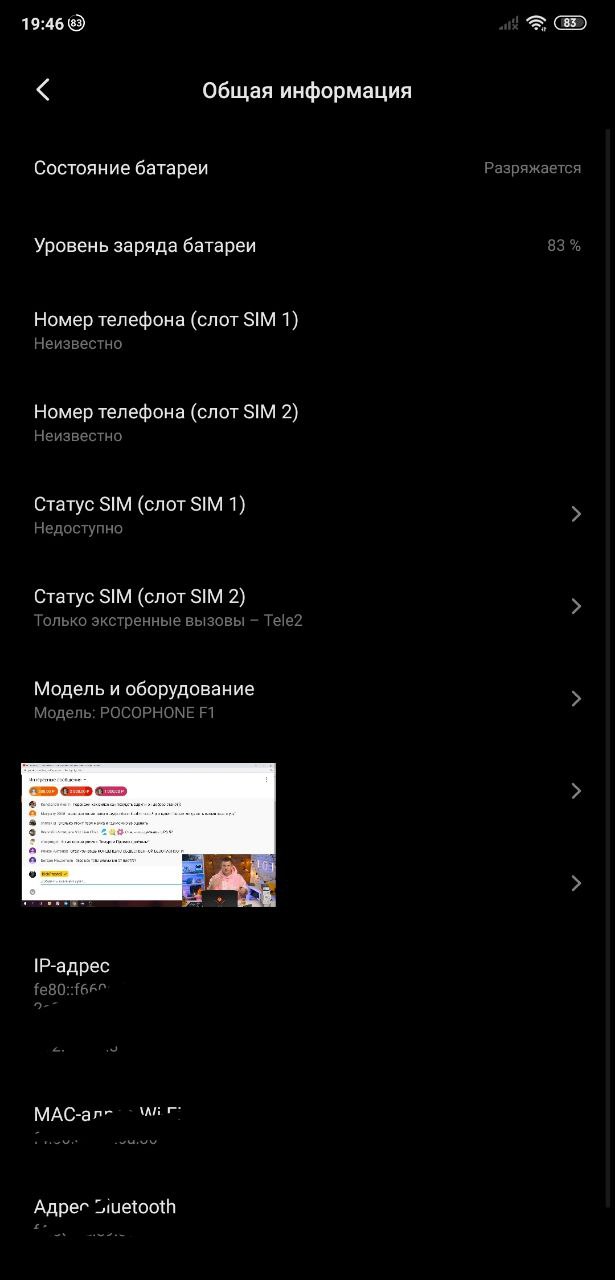Tap the Wi-Fi status icon
This screenshot has width=615, height=1280.
coord(536,23)
